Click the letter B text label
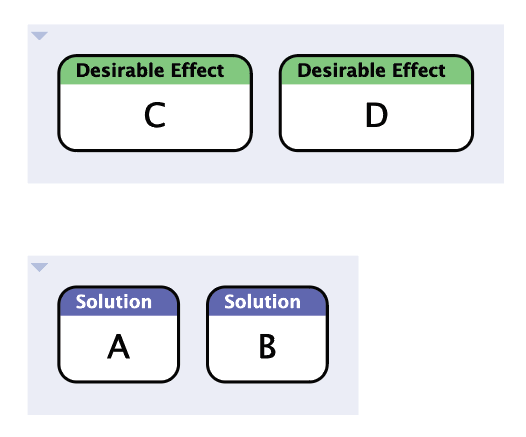 point(267,347)
